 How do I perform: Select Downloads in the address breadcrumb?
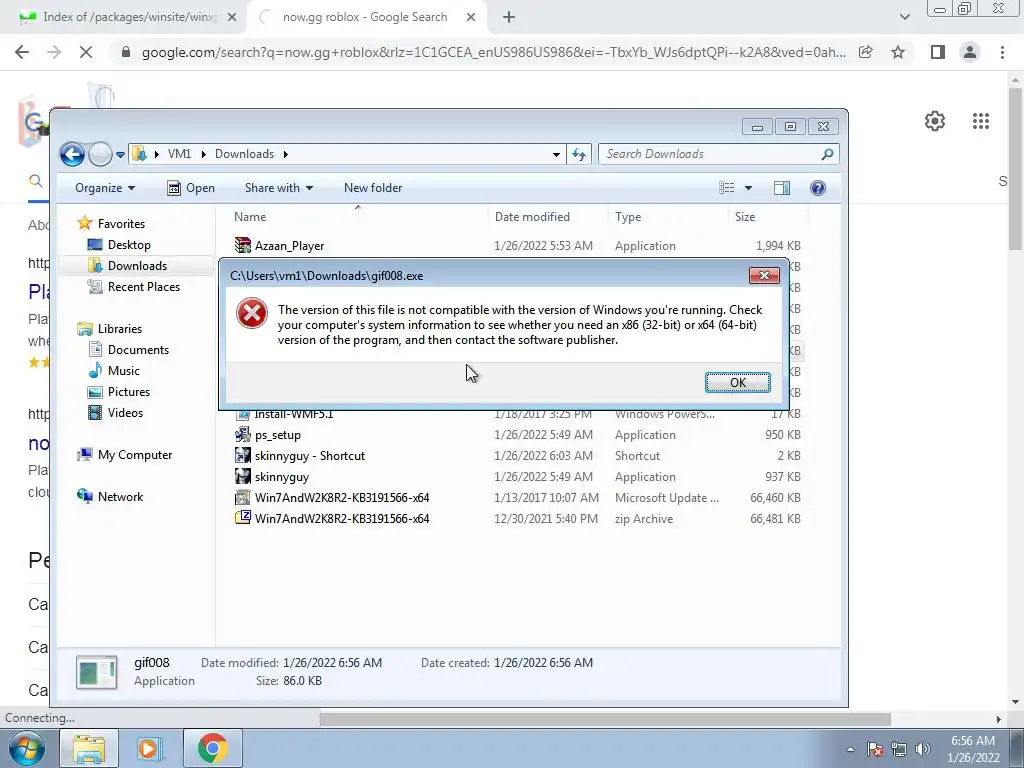[244, 153]
